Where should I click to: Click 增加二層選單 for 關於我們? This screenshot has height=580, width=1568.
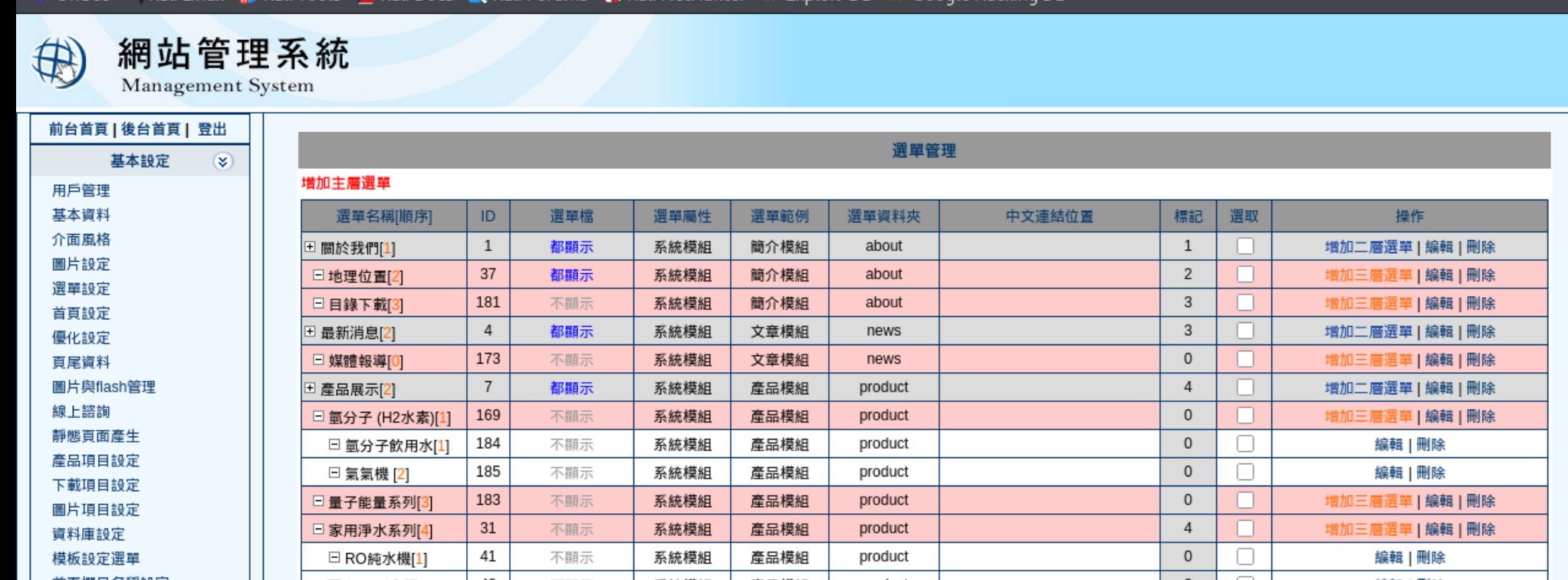point(1369,247)
